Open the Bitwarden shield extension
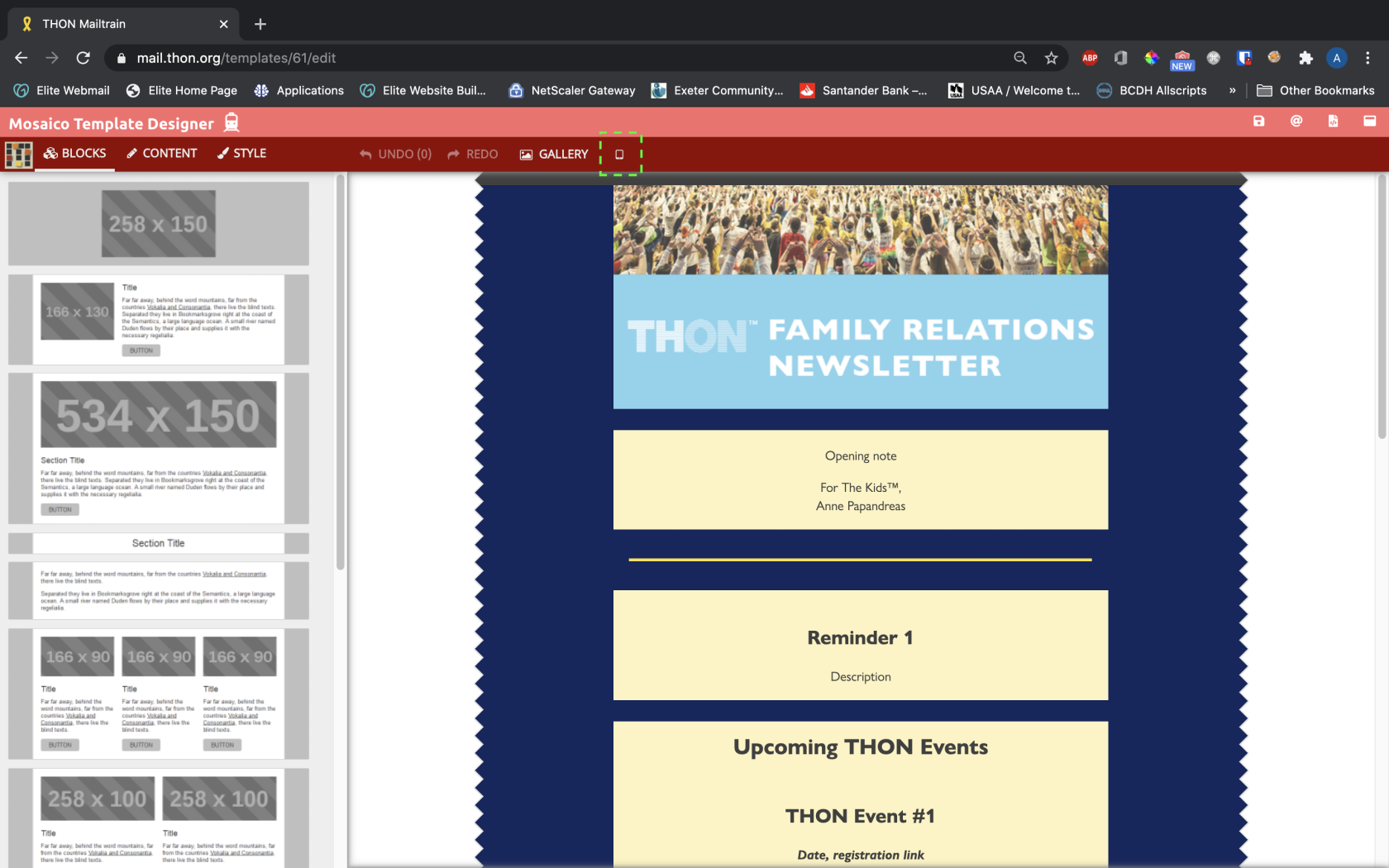This screenshot has height=868, width=1389. (x=1243, y=58)
